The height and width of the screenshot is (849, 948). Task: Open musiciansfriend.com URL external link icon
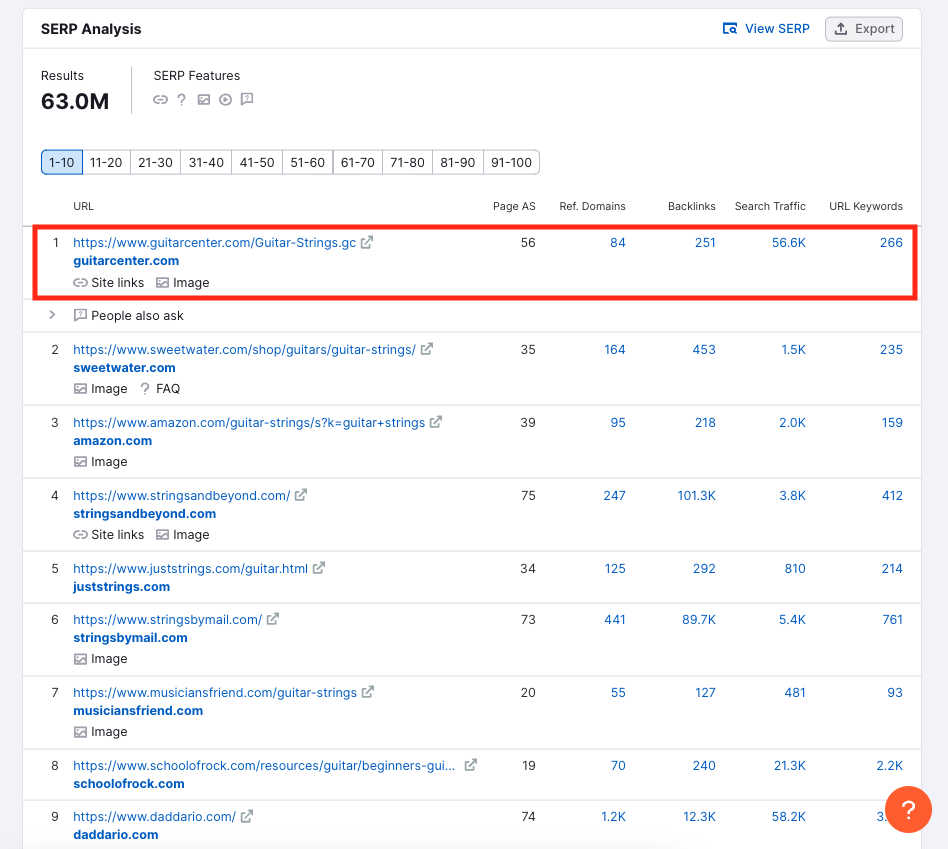pos(368,692)
